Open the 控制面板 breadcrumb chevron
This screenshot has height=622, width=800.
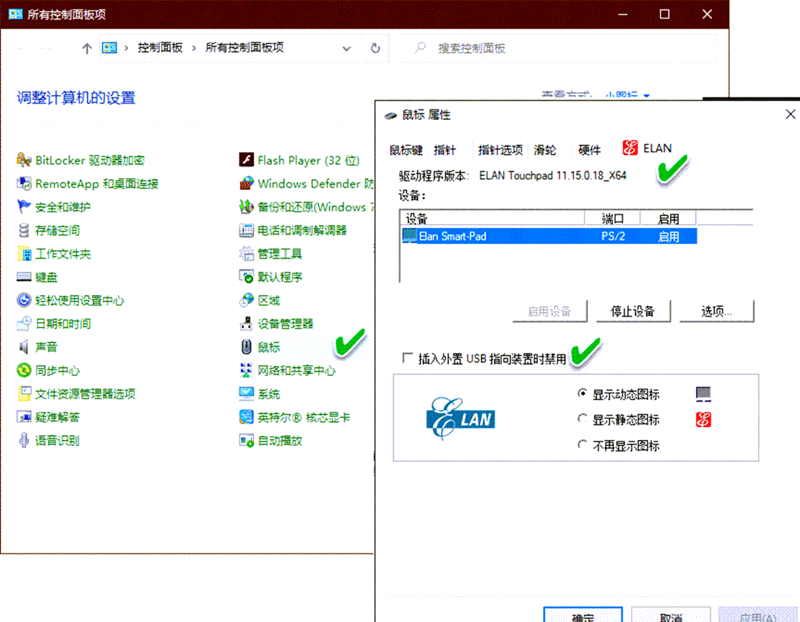tap(196, 48)
